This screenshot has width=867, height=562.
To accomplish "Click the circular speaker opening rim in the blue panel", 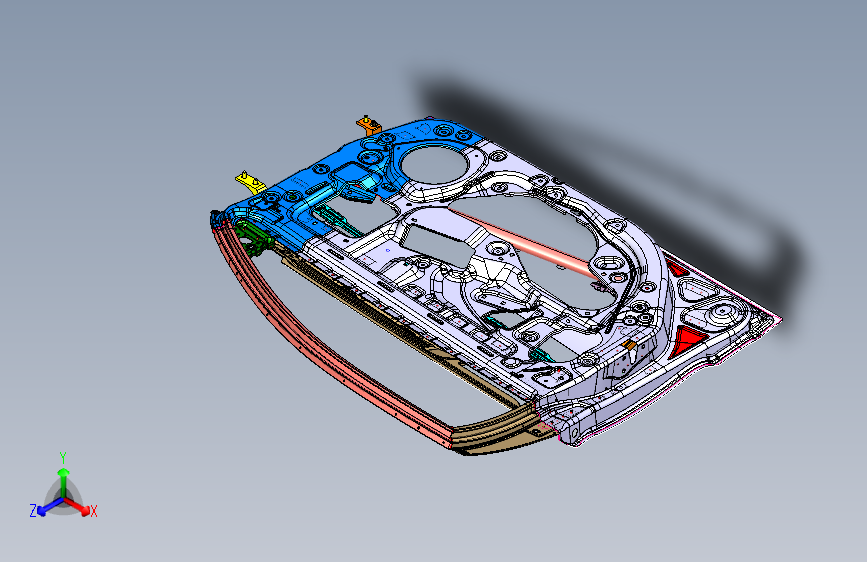I will pyautogui.click(x=434, y=163).
